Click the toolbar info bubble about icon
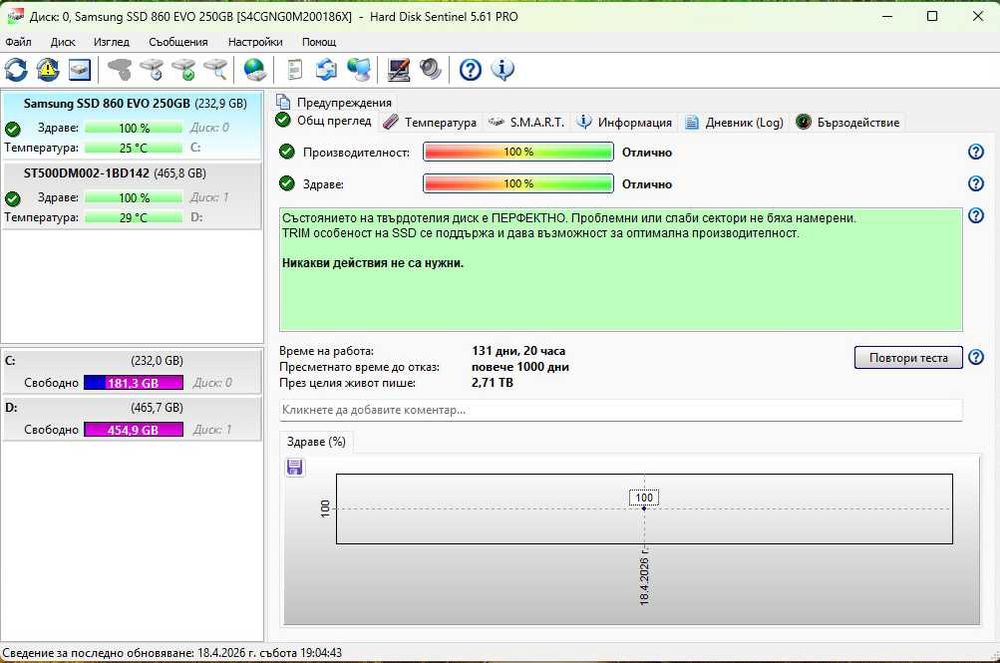This screenshot has height=663, width=1000. [503, 69]
